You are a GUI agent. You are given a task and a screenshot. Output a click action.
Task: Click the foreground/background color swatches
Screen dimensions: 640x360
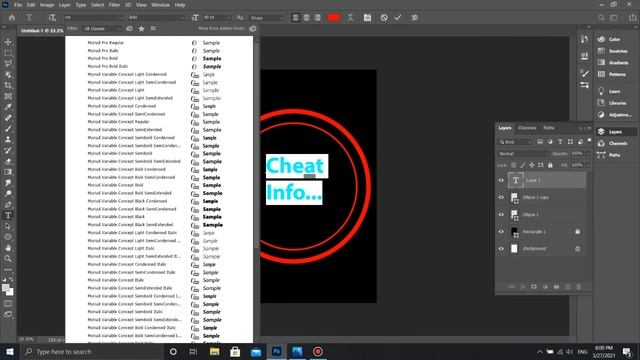[x=8, y=290]
